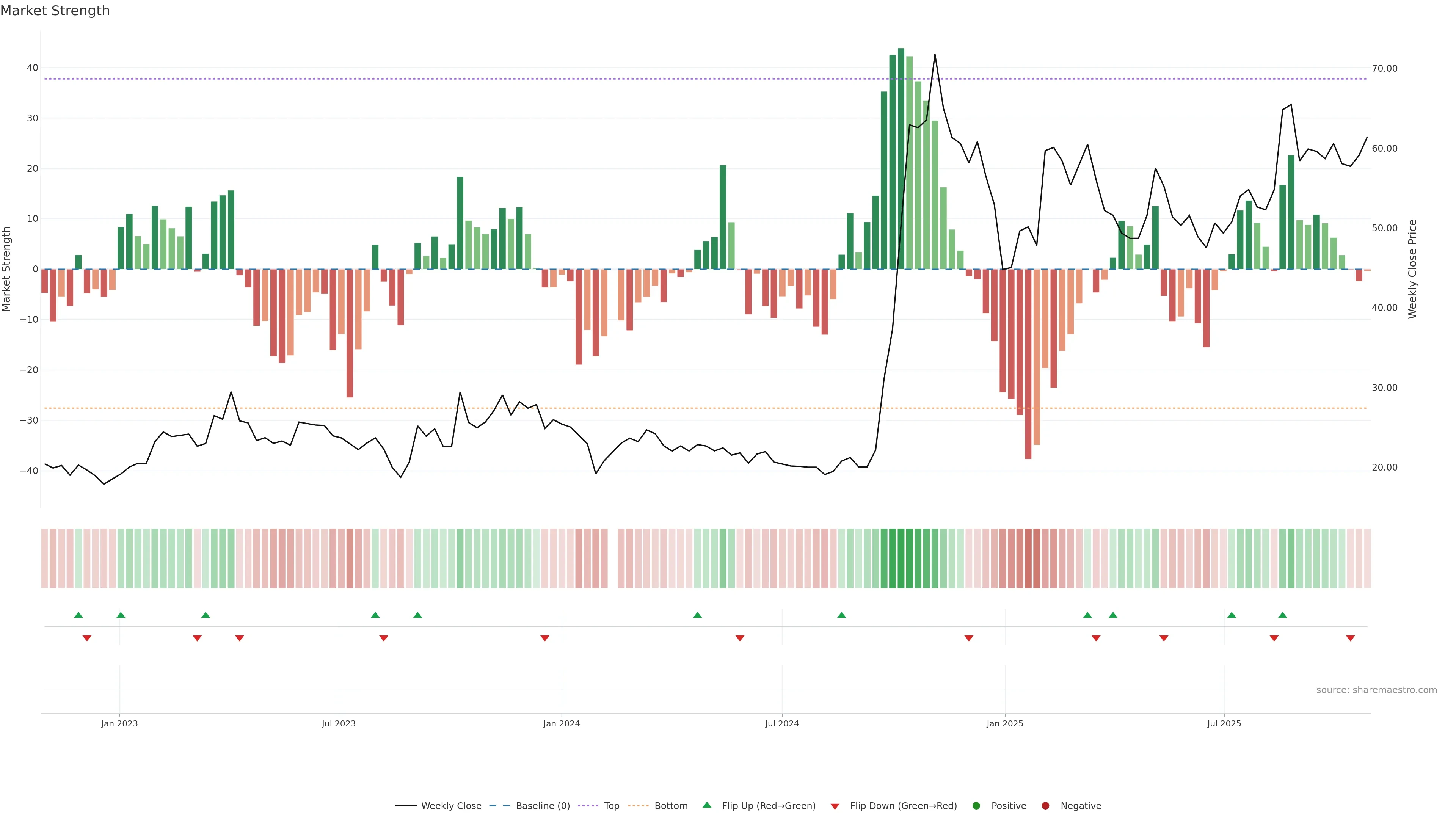Click the Weekly Close Price axis title
Screen dimensions: 1456x819
1412,269
